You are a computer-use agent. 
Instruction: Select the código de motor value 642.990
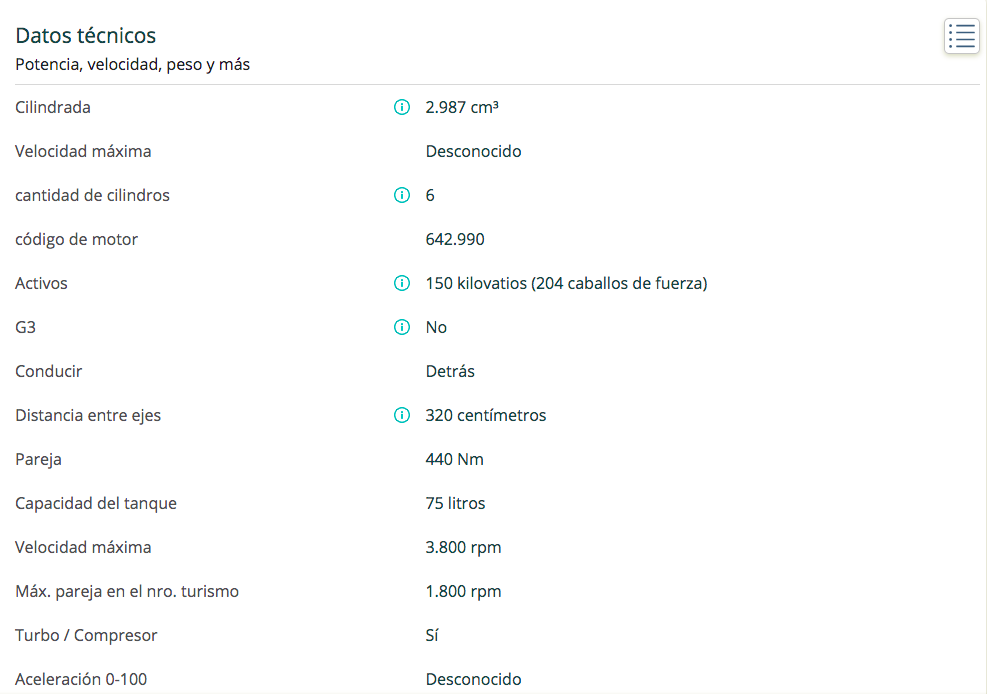click(455, 240)
